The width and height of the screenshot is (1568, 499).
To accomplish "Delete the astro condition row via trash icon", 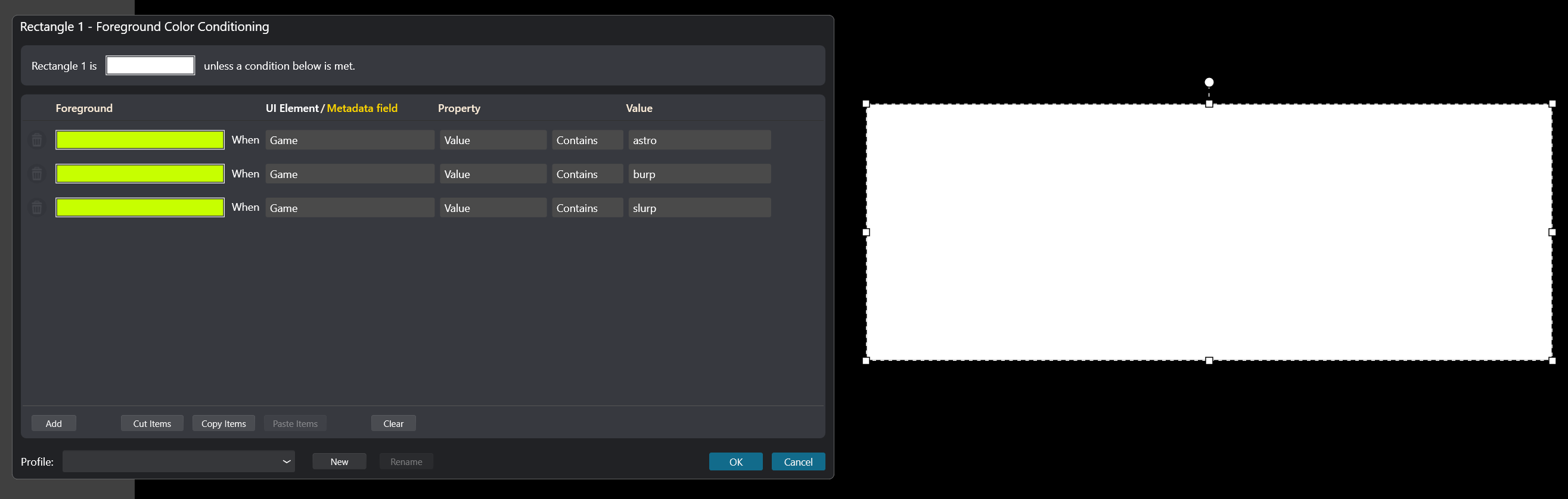I will (37, 140).
